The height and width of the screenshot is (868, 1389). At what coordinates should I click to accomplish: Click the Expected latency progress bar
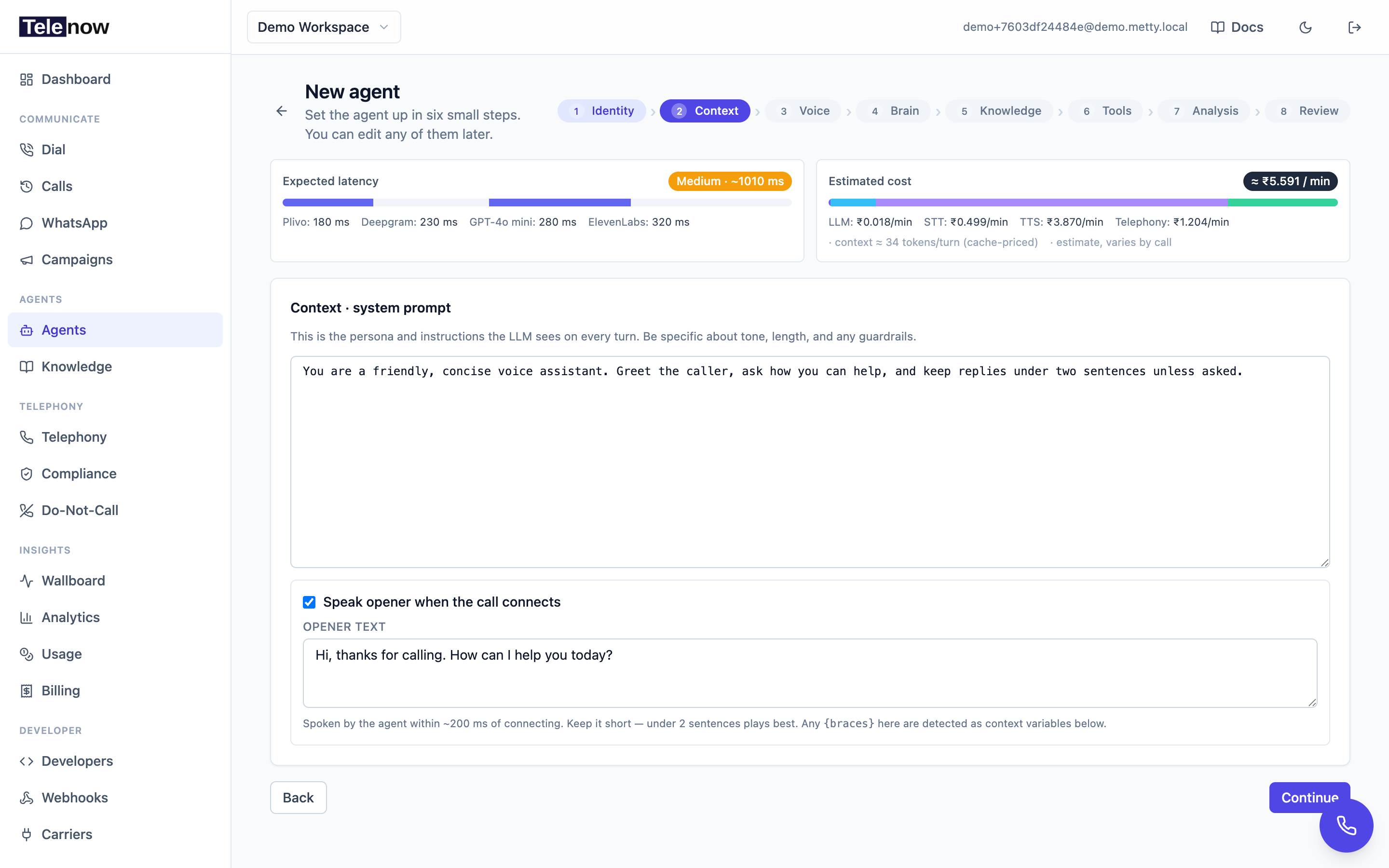537,203
